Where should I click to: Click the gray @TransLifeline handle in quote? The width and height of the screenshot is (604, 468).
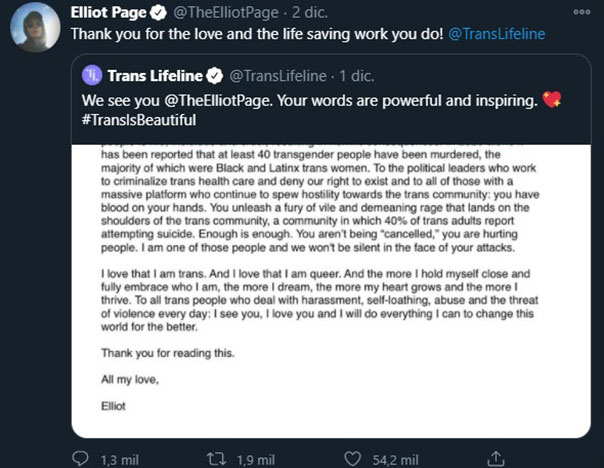(x=278, y=75)
